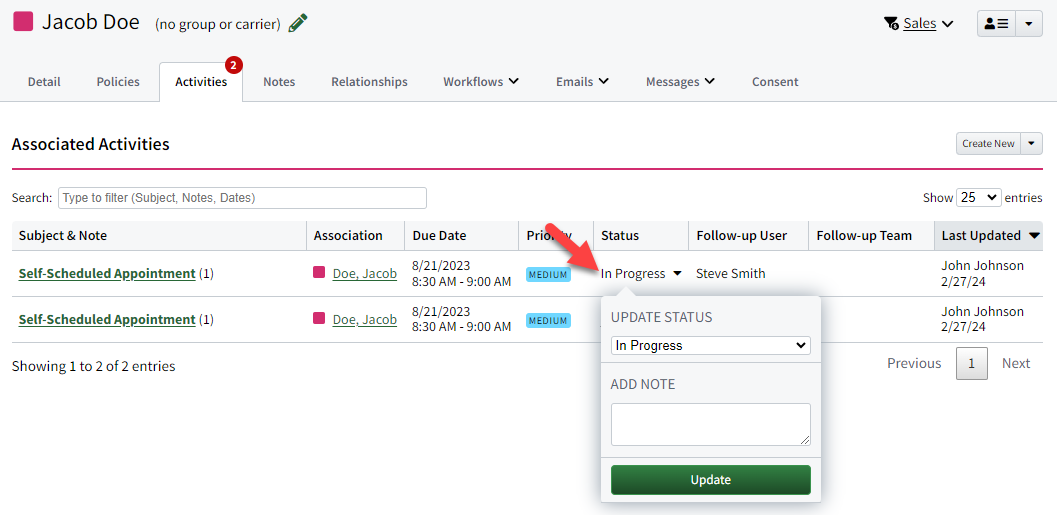This screenshot has width=1057, height=515.
Task: Expand the Messages tab menu
Action: tap(680, 82)
